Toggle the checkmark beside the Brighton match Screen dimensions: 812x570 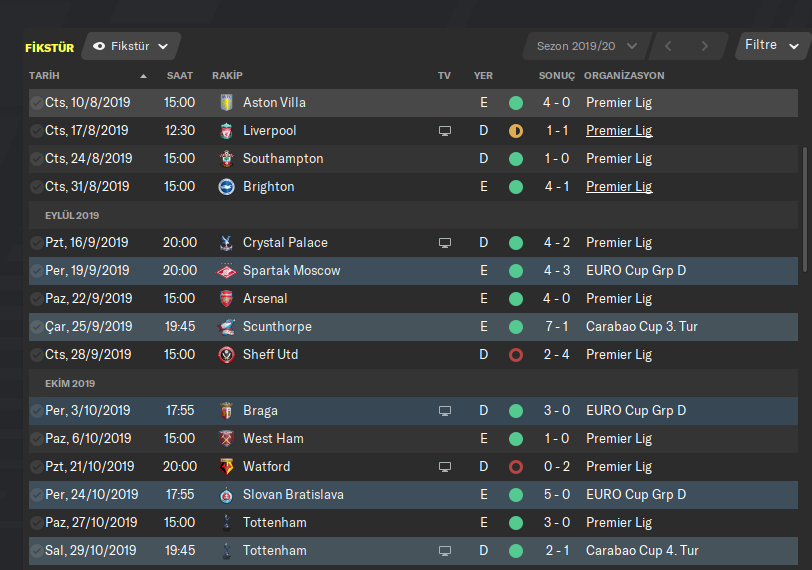click(x=37, y=187)
